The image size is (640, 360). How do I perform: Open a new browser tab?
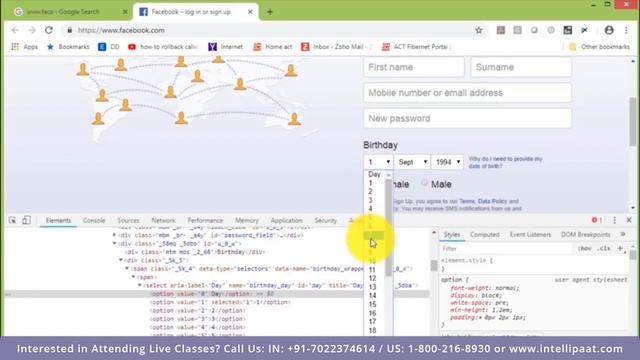point(270,12)
